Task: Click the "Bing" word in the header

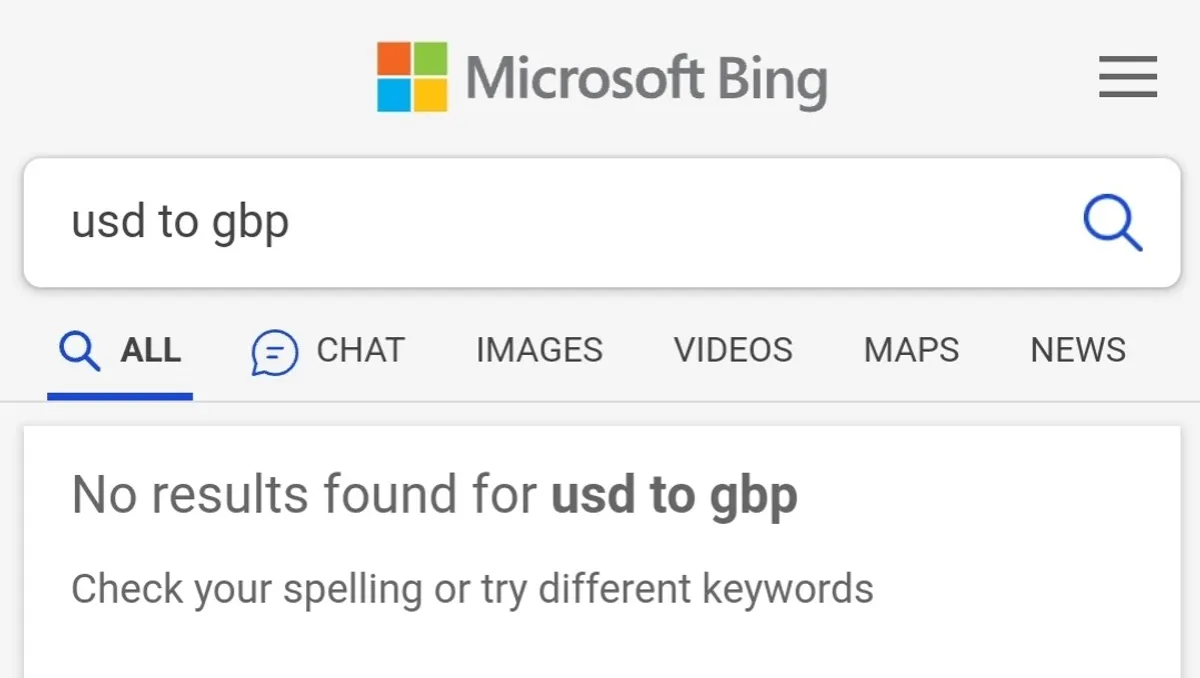Action: [x=772, y=79]
